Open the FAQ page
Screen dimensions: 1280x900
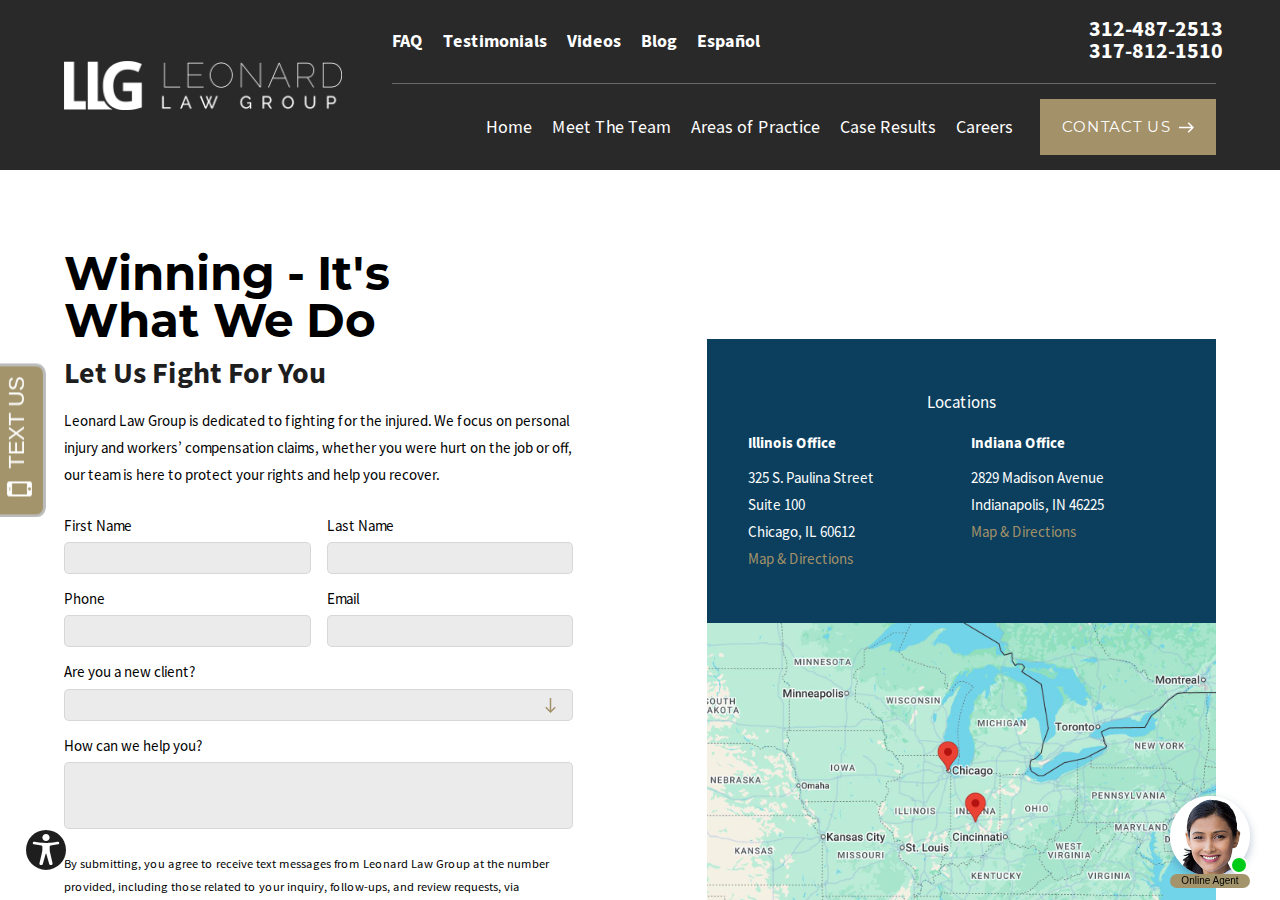pyautogui.click(x=407, y=41)
